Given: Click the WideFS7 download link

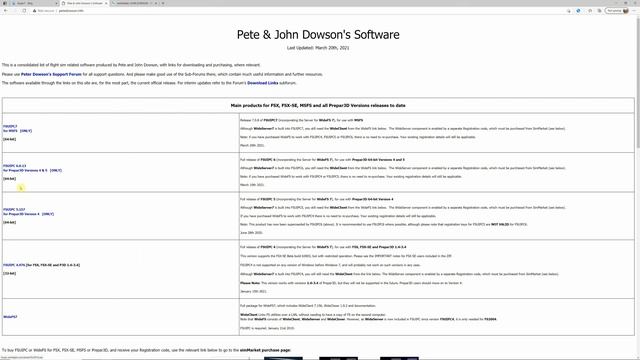Looking at the screenshot, I should pyautogui.click(x=10, y=317).
